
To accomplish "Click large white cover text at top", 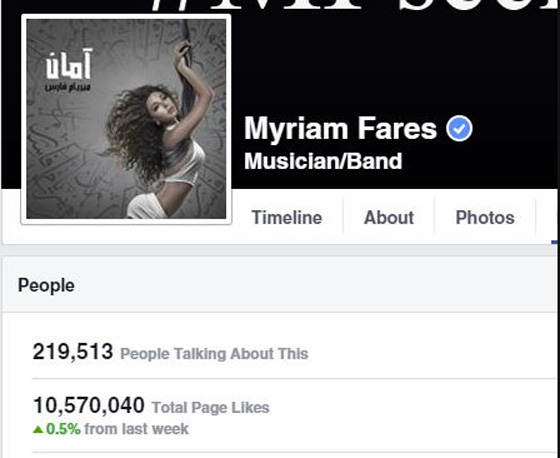I will coord(354,5).
